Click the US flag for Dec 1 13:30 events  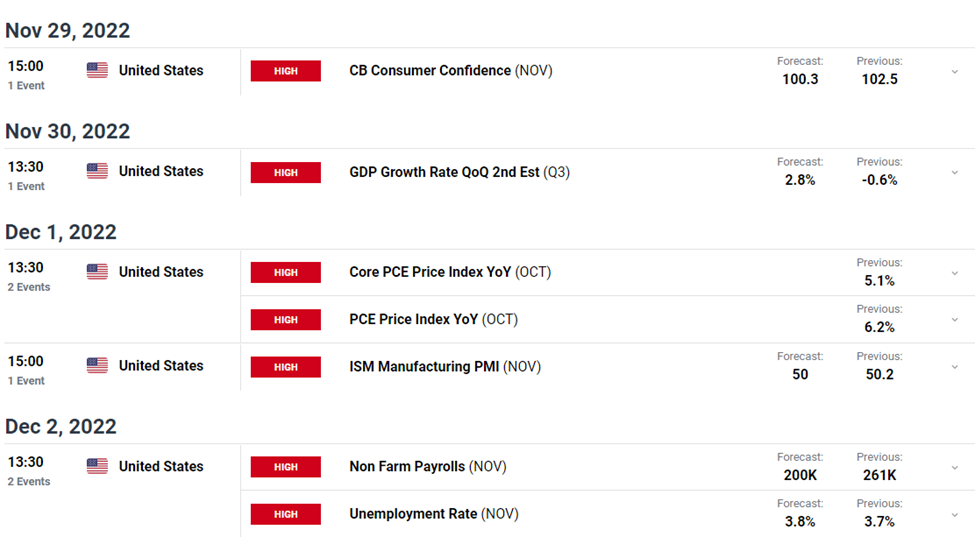click(97, 272)
